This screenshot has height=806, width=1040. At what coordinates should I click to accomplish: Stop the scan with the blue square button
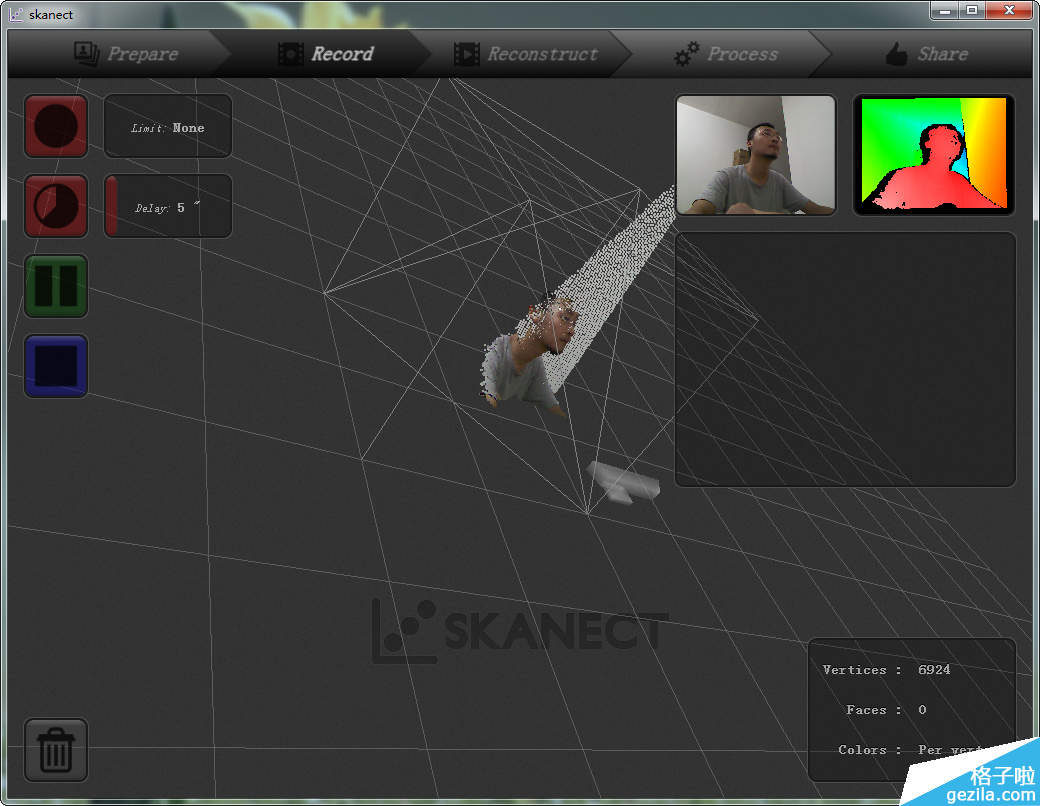[56, 366]
